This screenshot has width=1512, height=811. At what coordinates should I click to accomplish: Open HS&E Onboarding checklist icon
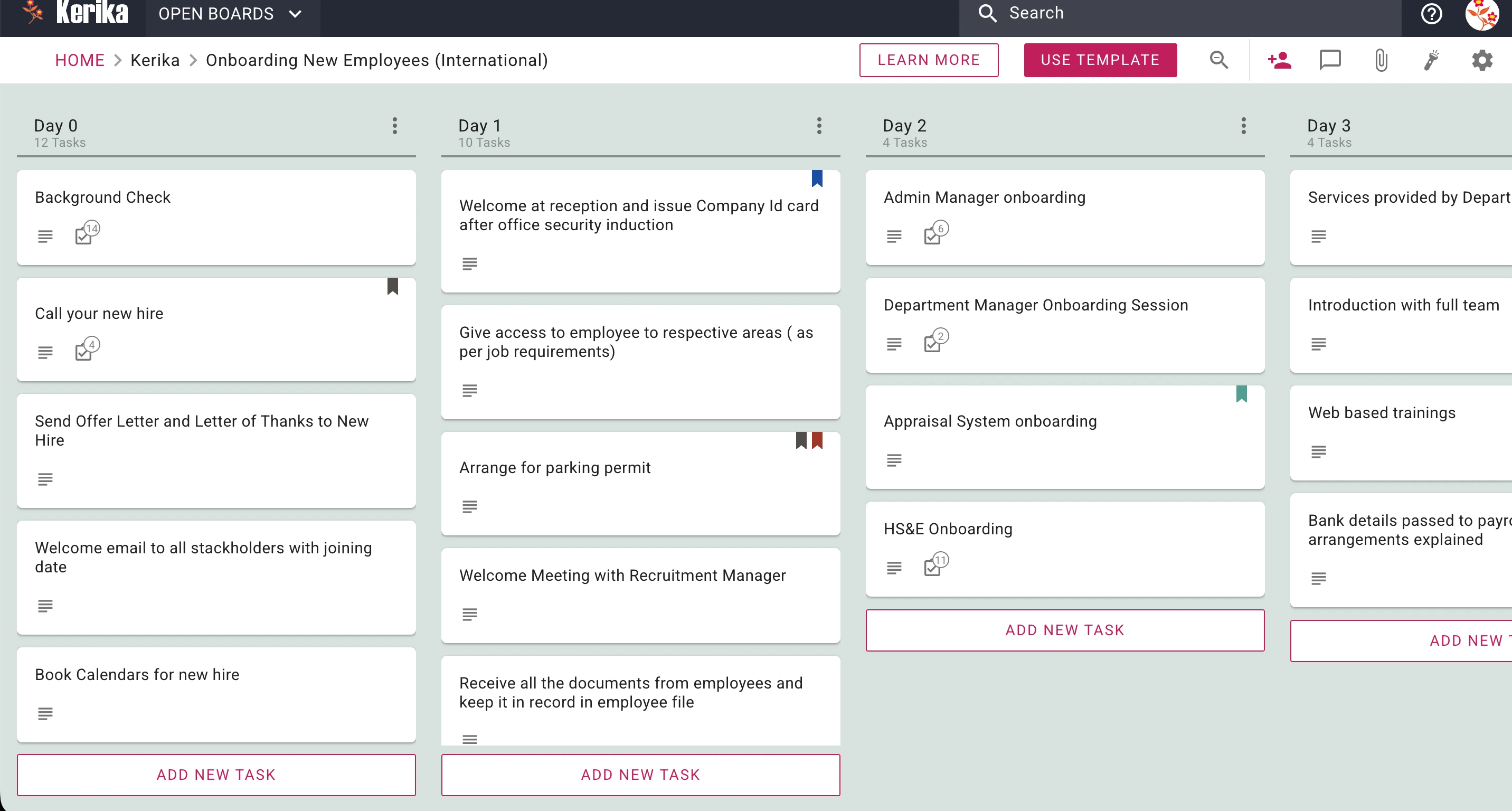pos(936,564)
